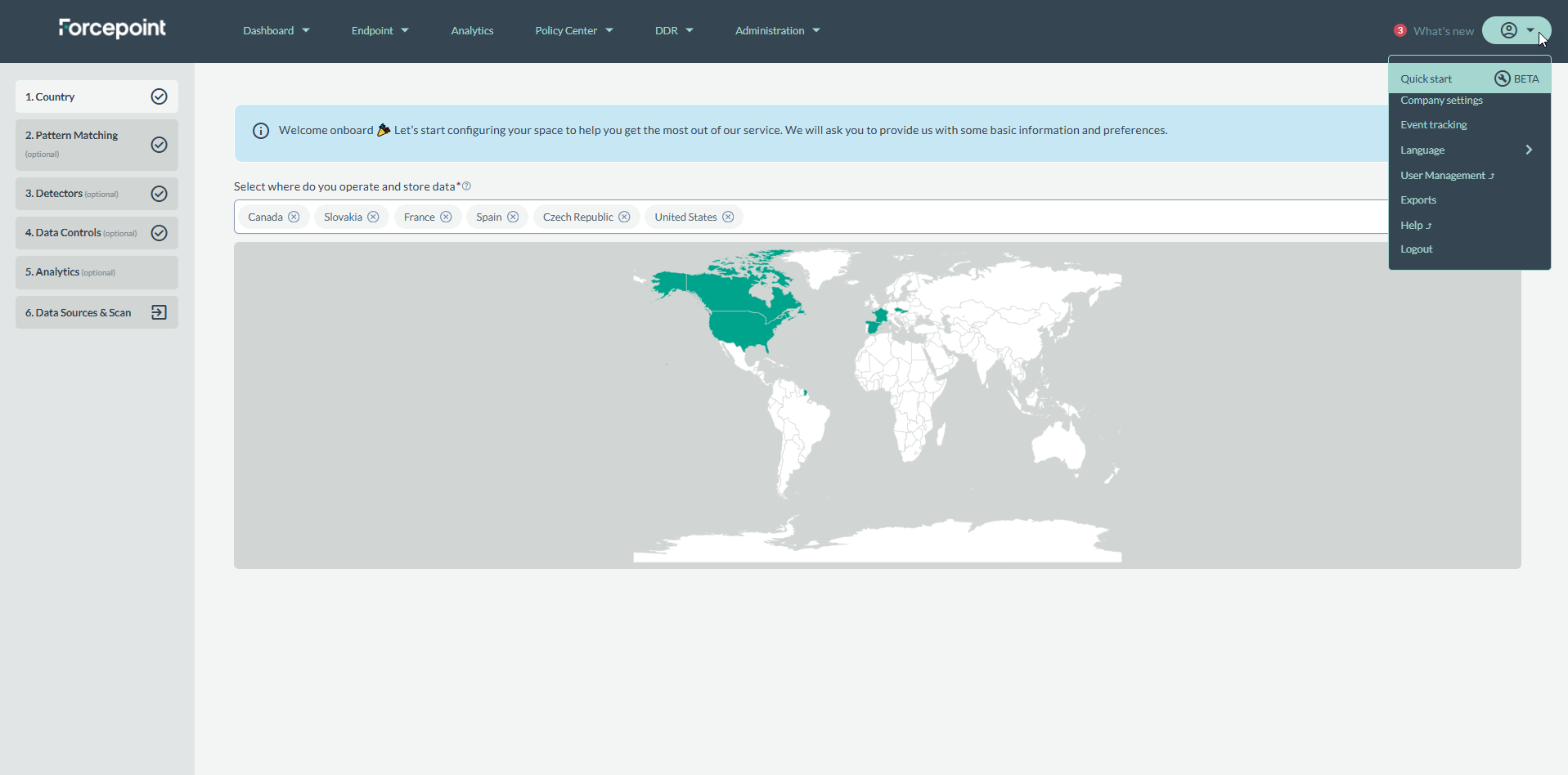Open Company settings from user menu

(x=1441, y=100)
